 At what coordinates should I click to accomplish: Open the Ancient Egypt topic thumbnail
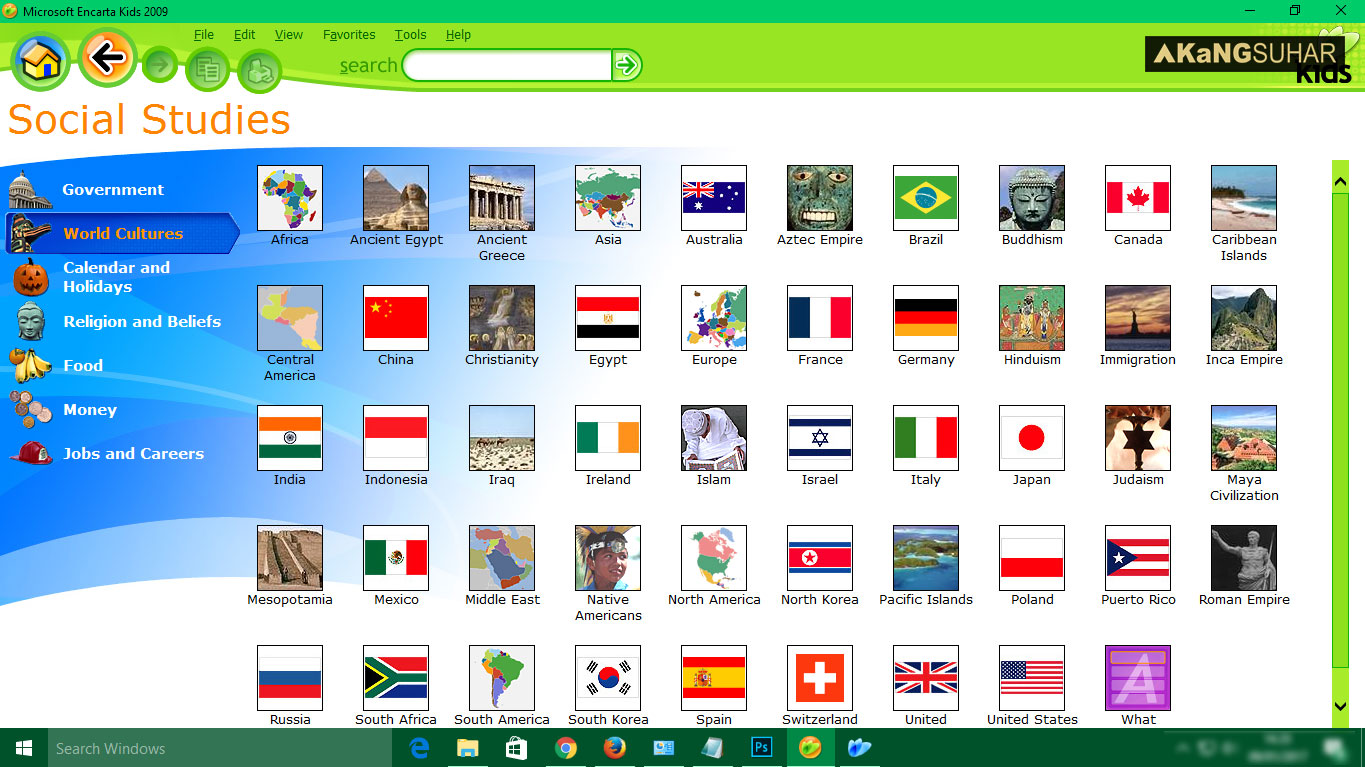pyautogui.click(x=395, y=198)
